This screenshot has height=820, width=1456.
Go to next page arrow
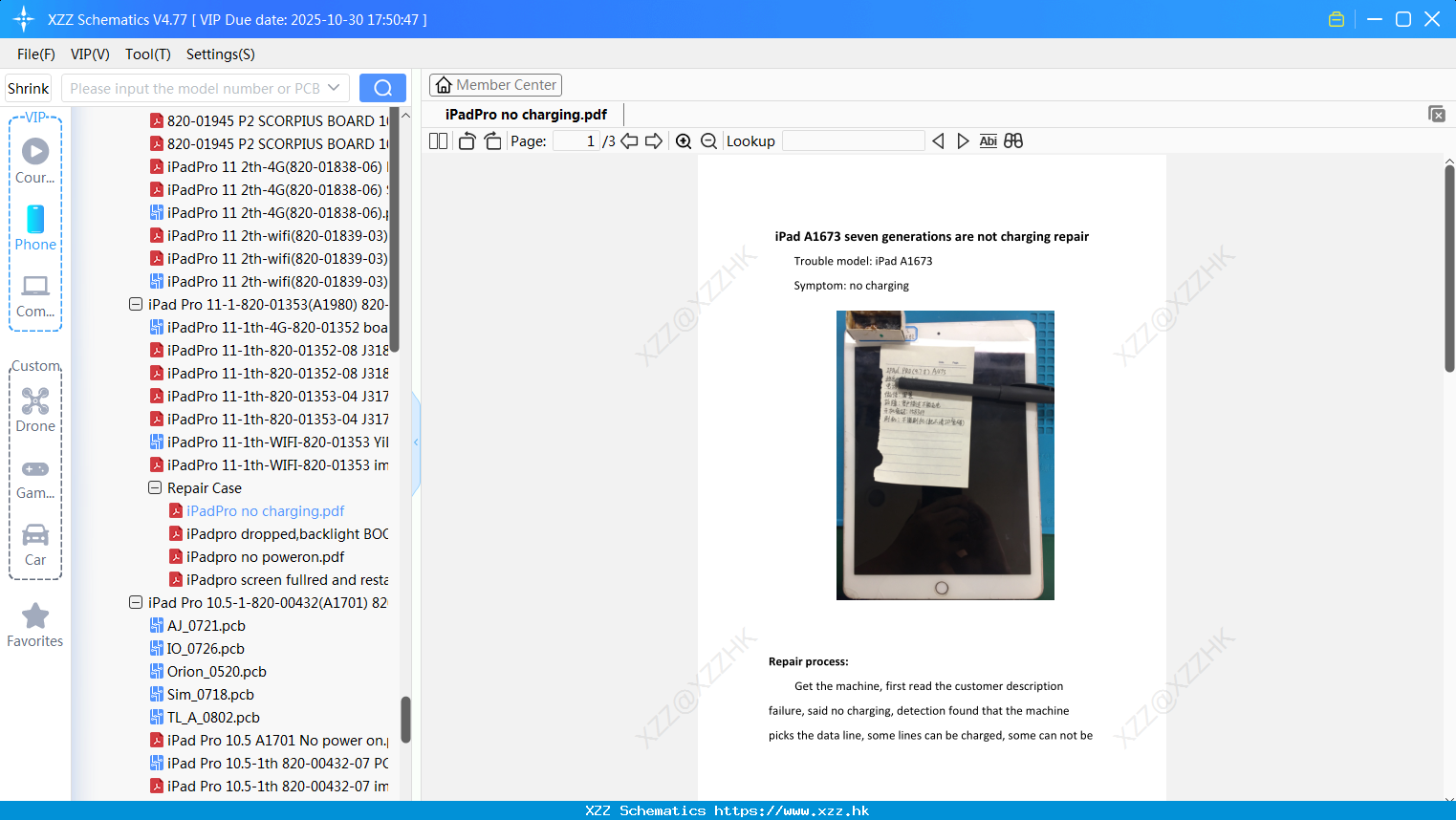(654, 140)
